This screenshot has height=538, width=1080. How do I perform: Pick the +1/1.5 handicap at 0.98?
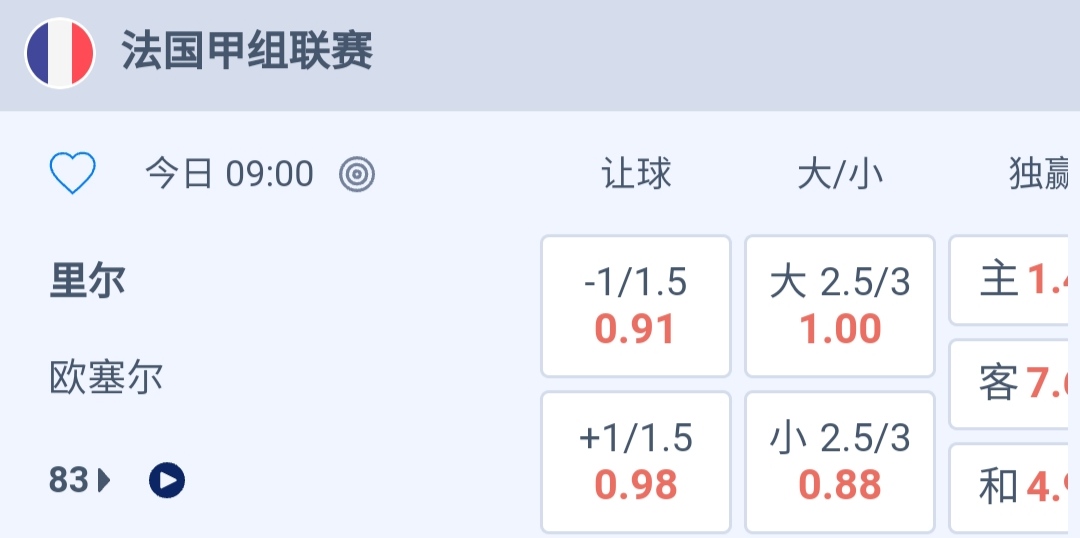[x=636, y=462]
